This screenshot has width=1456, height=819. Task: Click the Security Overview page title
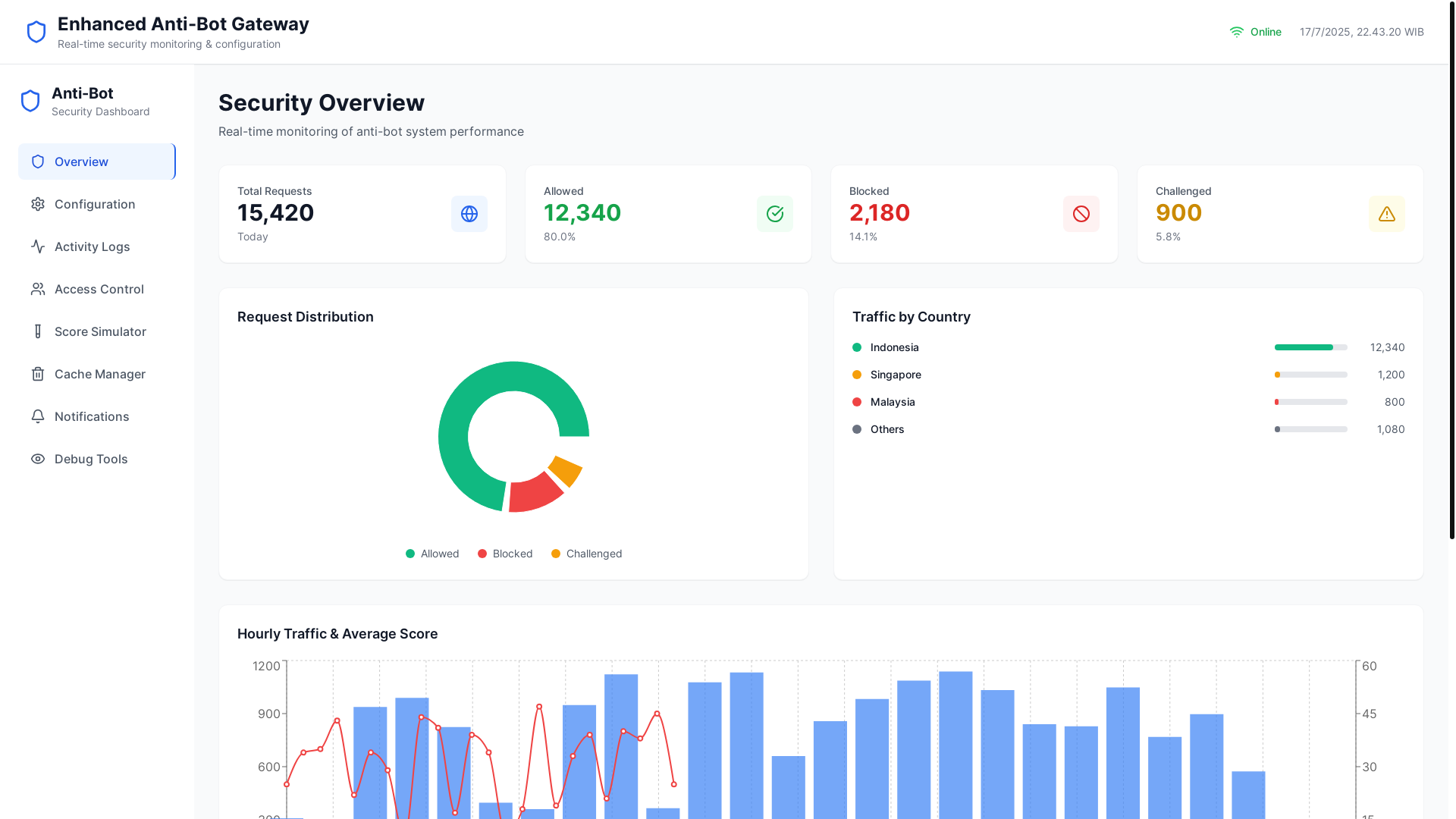(x=322, y=103)
